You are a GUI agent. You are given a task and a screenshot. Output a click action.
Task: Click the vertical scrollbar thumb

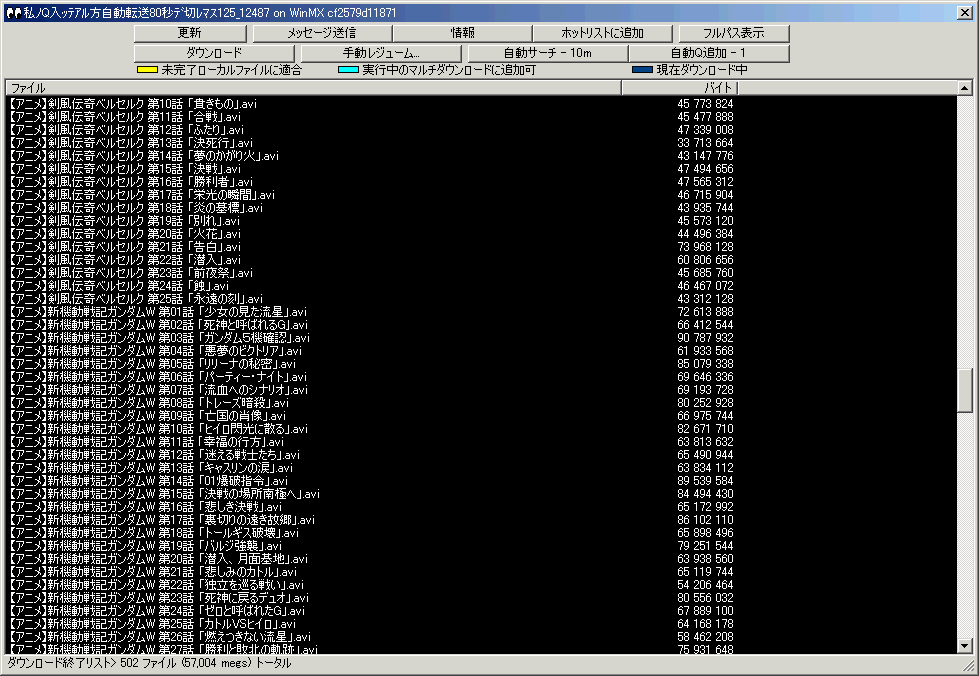pos(965,390)
